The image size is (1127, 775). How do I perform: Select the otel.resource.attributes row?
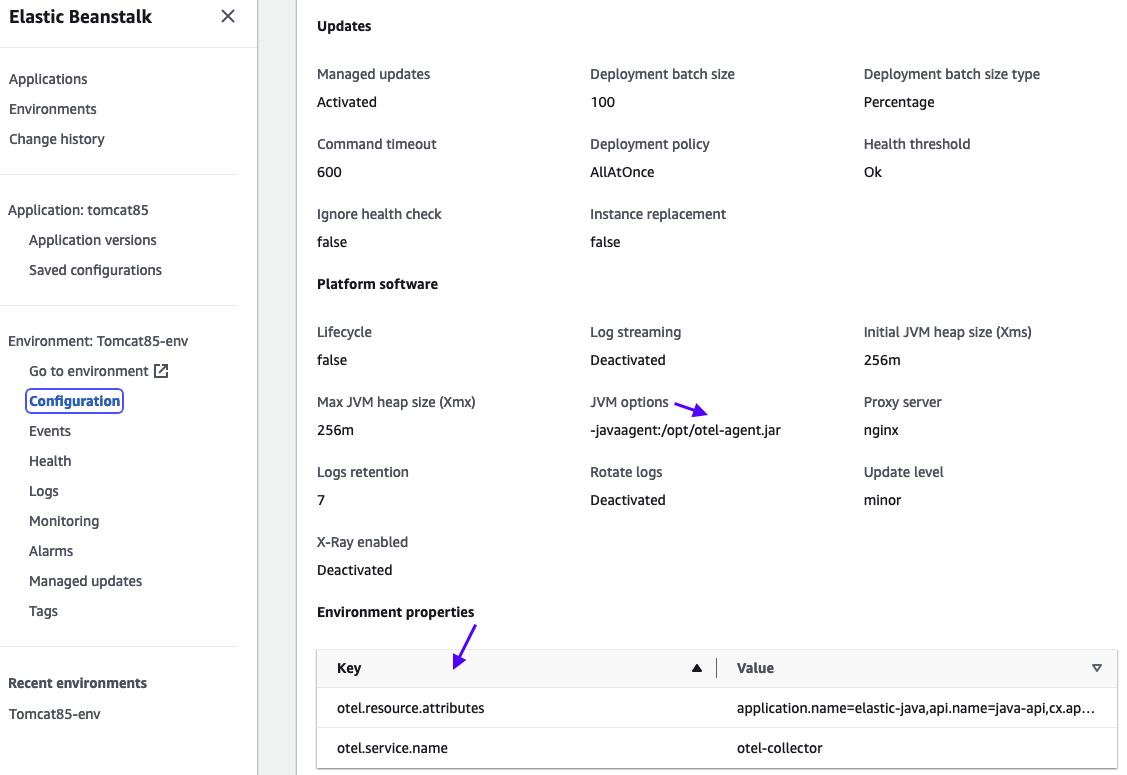[717, 708]
